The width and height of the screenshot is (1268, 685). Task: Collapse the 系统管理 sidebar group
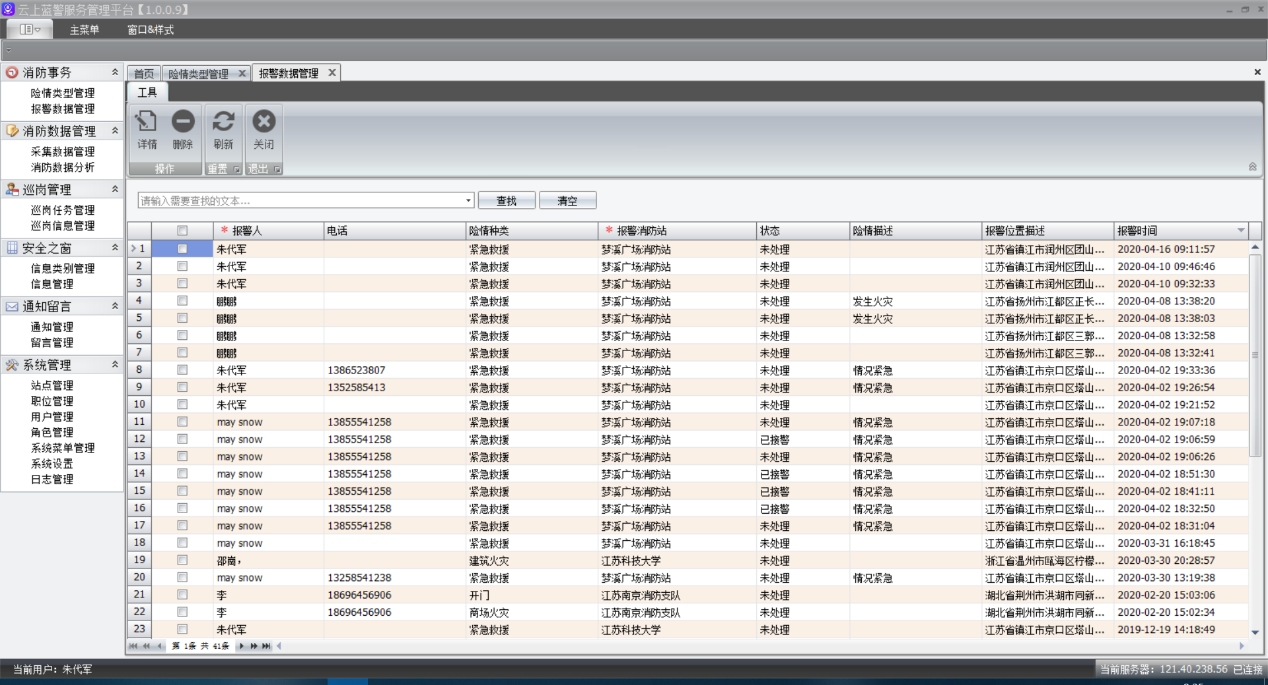[x=115, y=365]
